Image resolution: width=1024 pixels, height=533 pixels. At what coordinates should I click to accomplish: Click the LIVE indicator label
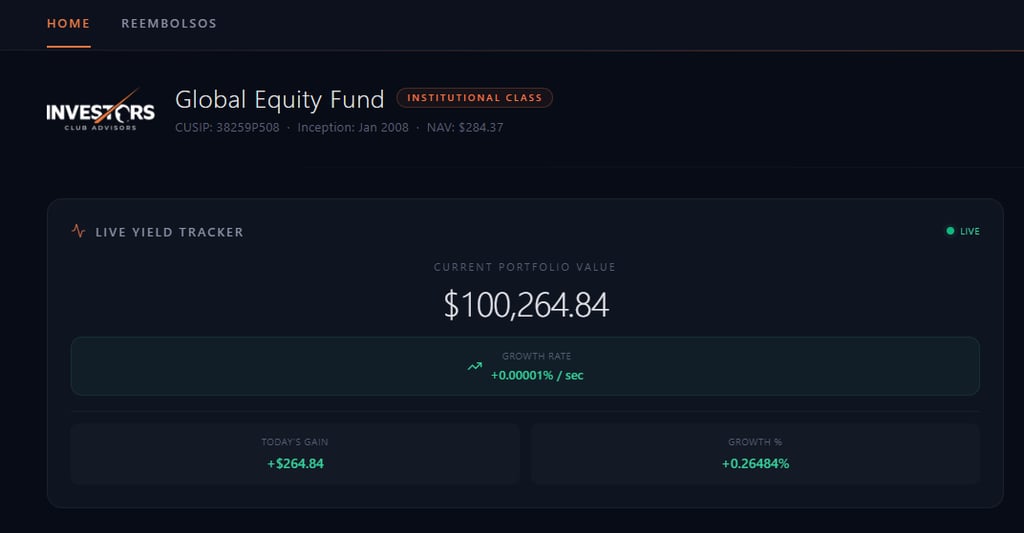coord(970,232)
